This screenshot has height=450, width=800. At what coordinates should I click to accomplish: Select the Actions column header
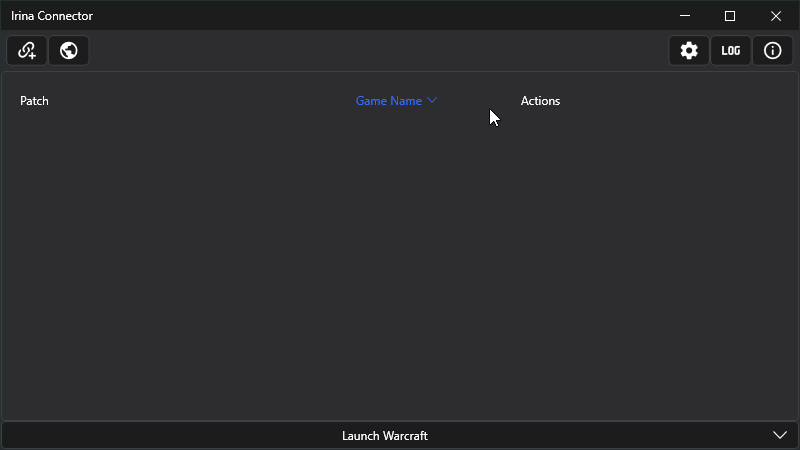pyautogui.click(x=540, y=101)
